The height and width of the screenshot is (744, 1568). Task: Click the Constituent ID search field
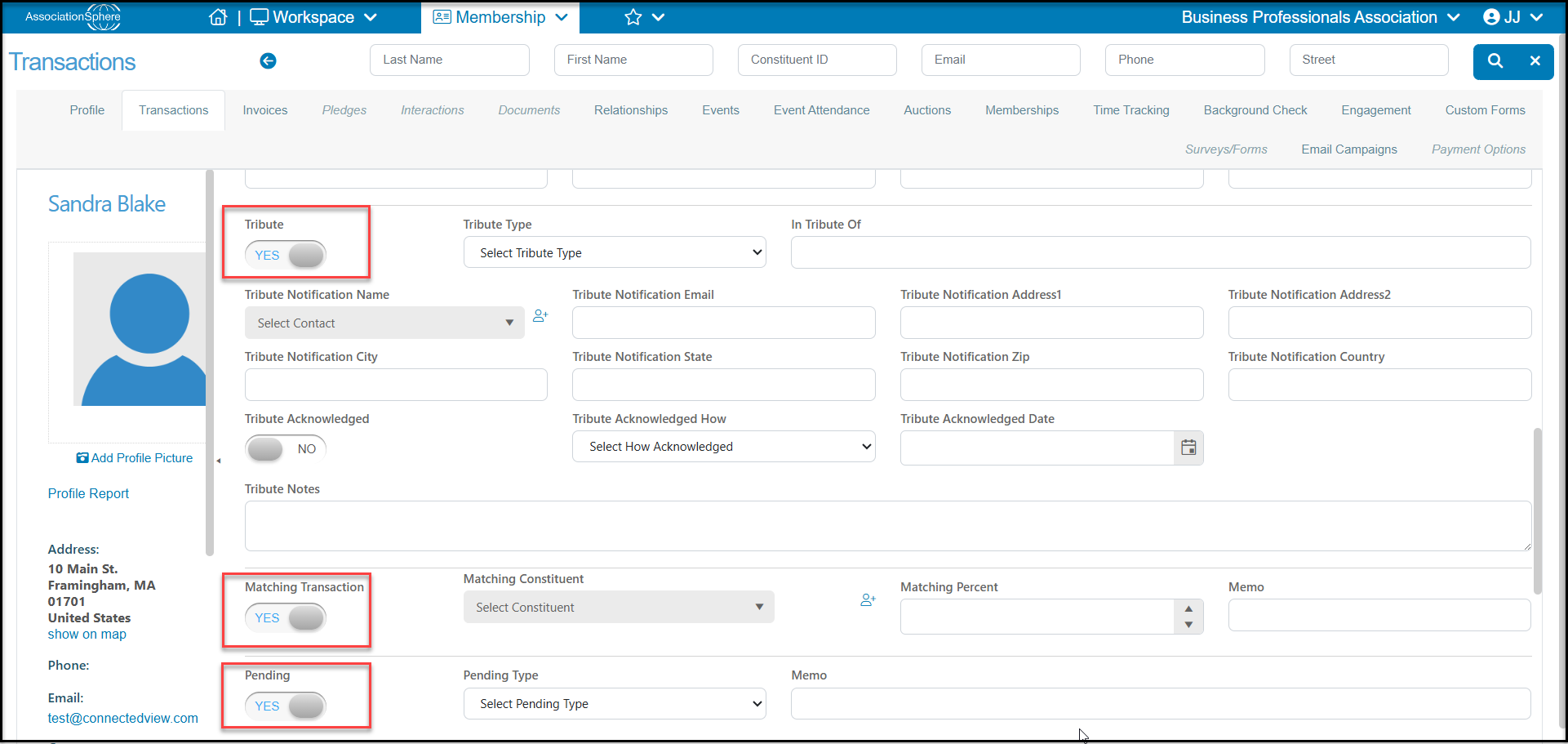click(817, 60)
